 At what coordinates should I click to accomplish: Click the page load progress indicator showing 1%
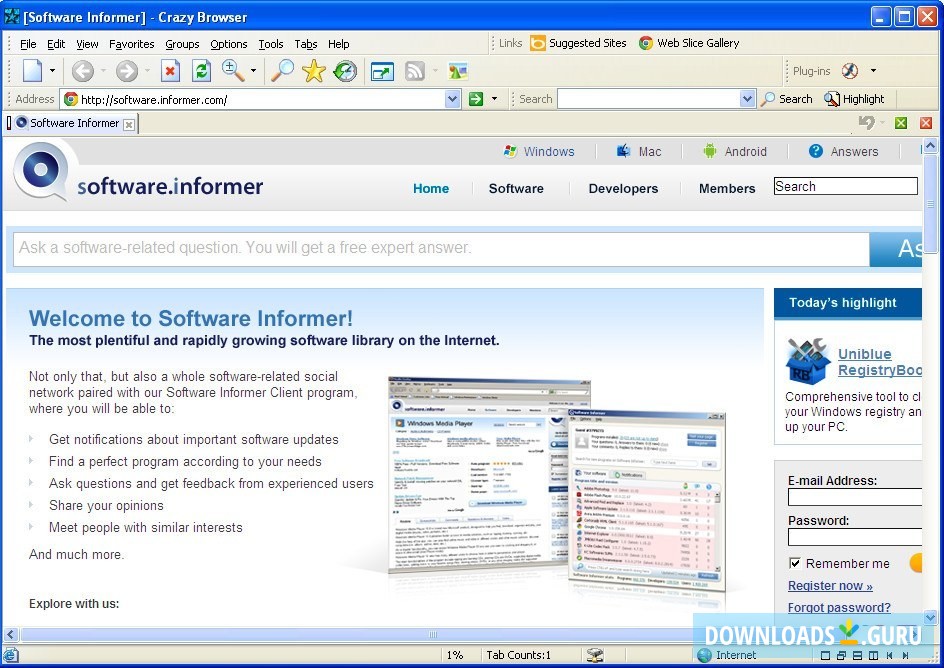(457, 655)
